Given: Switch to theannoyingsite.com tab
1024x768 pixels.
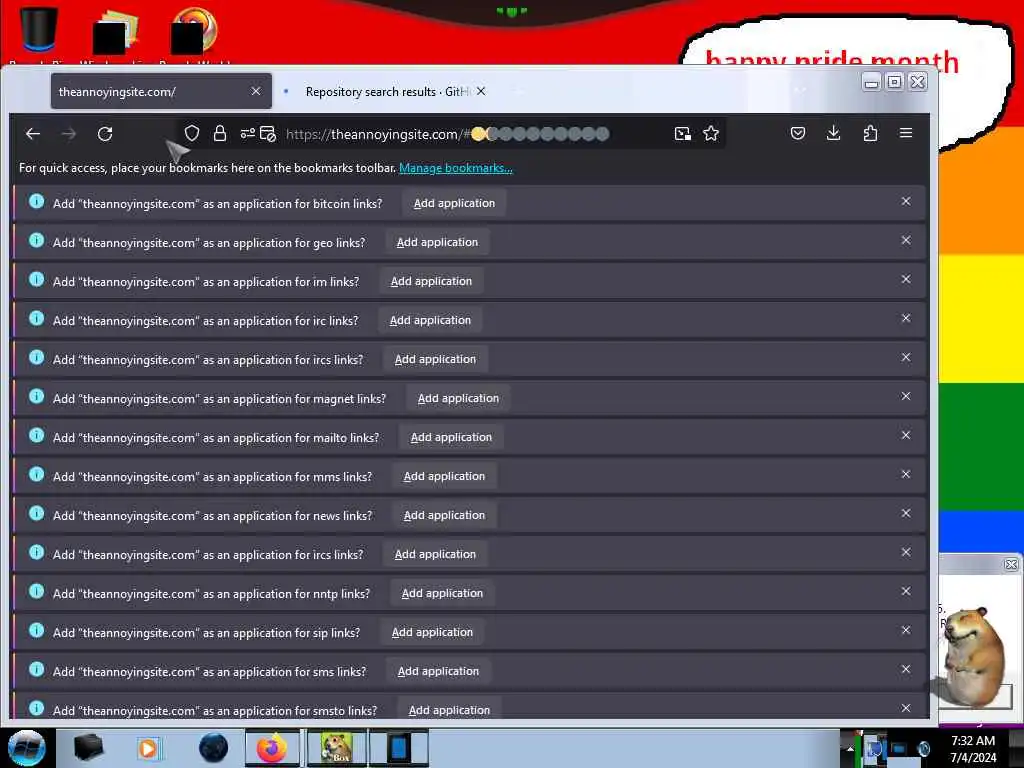Looking at the screenshot, I should [161, 91].
